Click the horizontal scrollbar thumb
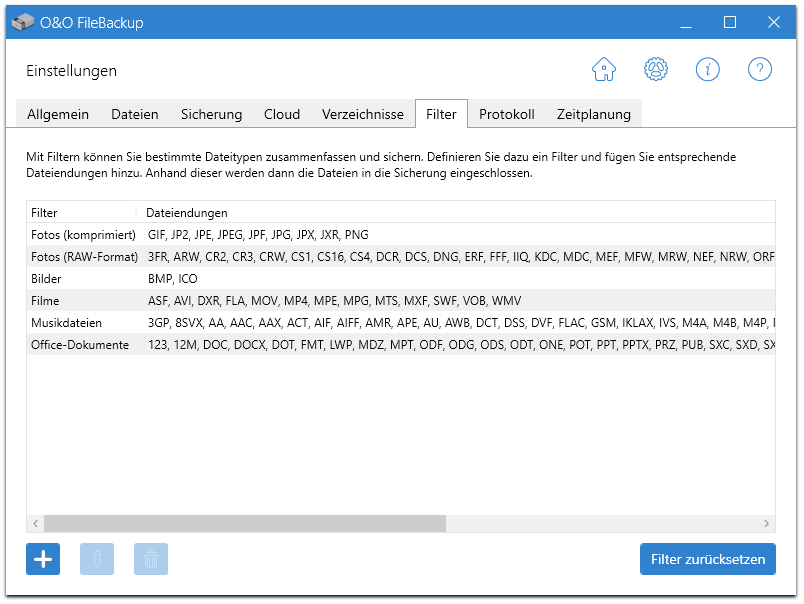Image resolution: width=804 pixels, height=604 pixels. tap(245, 524)
